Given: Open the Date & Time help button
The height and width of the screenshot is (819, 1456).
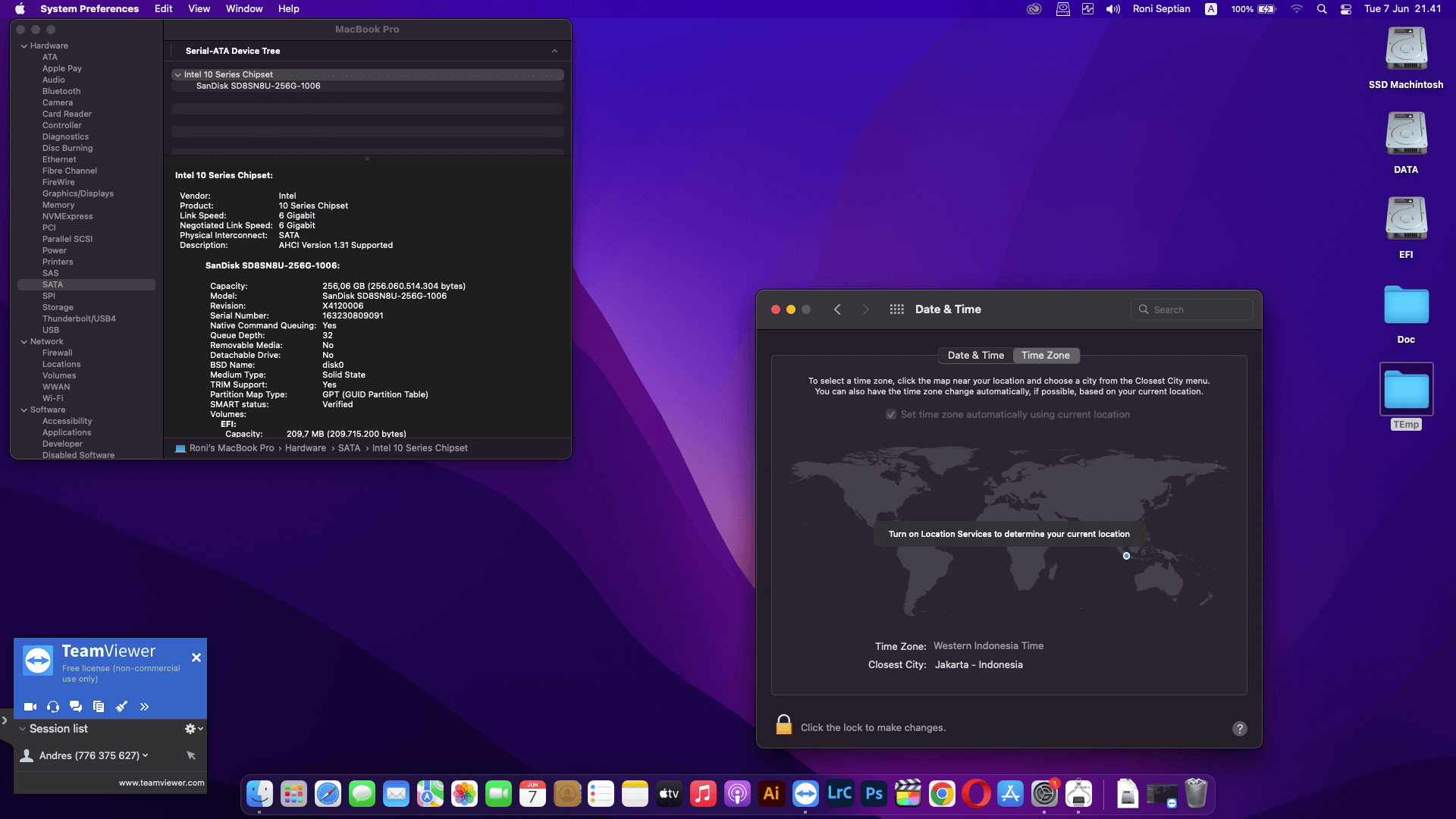Looking at the screenshot, I should tap(1240, 728).
